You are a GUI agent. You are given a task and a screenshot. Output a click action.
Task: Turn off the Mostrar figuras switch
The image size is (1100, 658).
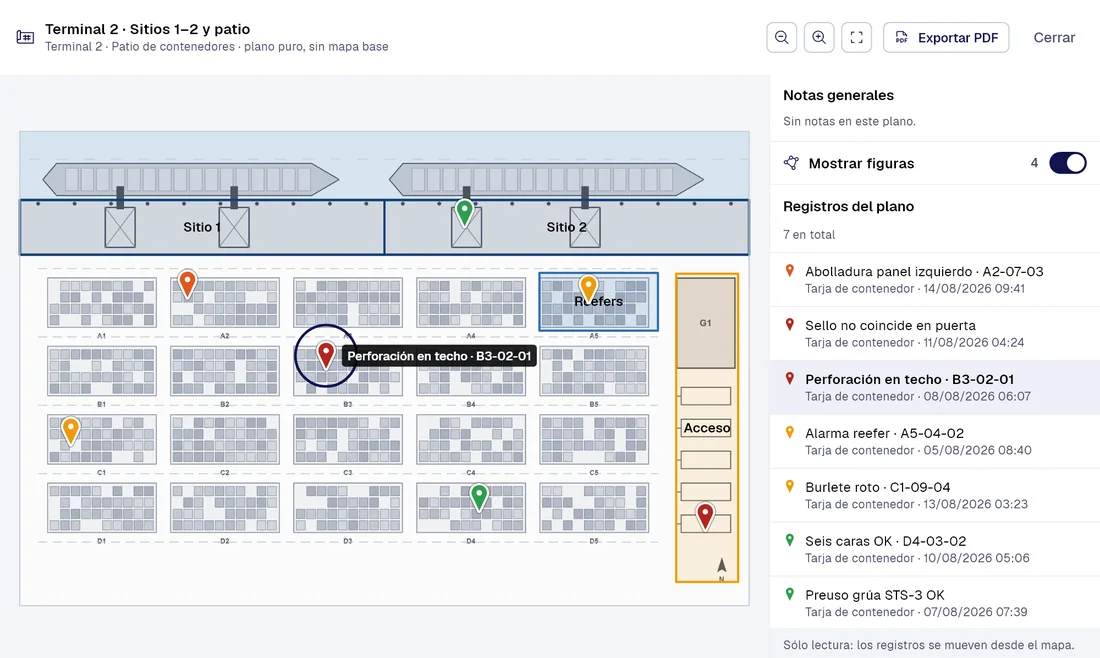point(1067,163)
